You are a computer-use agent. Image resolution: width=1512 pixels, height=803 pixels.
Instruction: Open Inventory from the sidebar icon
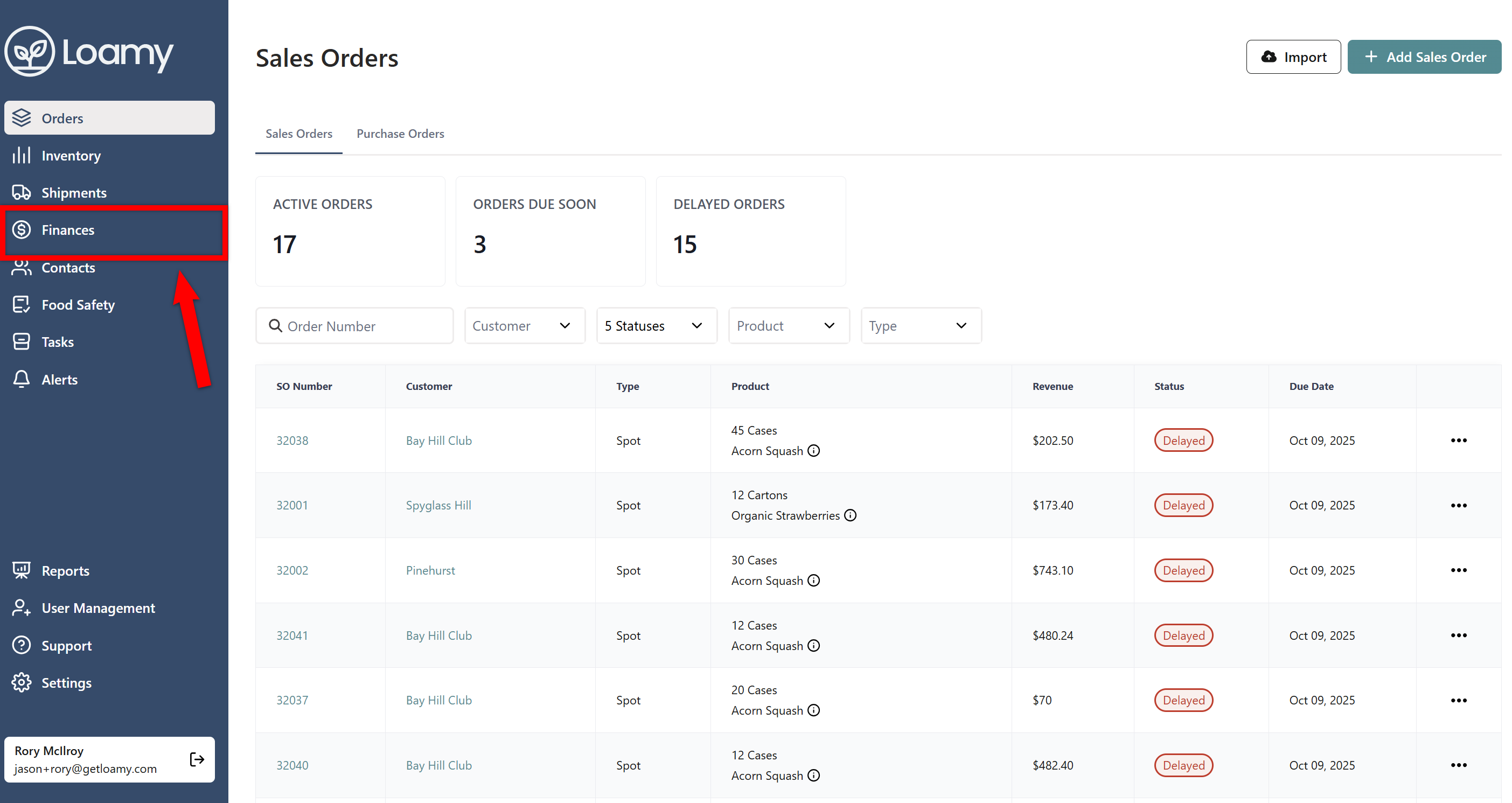point(22,156)
